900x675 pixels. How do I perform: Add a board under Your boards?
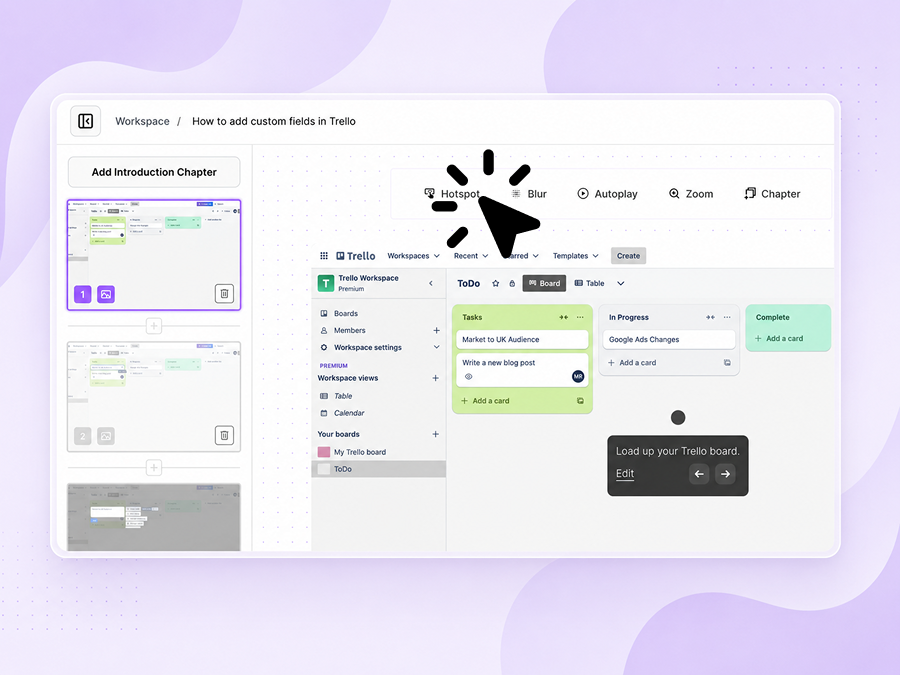[x=436, y=435]
